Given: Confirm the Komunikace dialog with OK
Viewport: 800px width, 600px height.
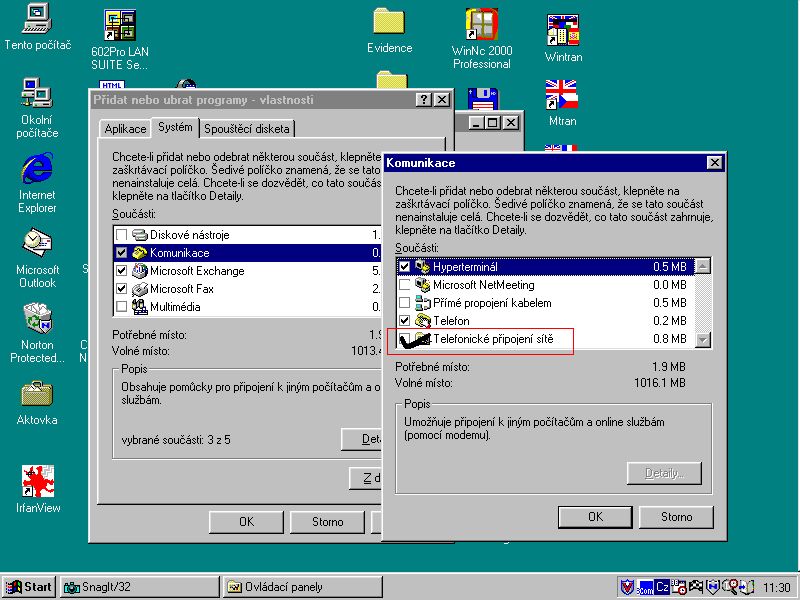Looking at the screenshot, I should point(595,517).
